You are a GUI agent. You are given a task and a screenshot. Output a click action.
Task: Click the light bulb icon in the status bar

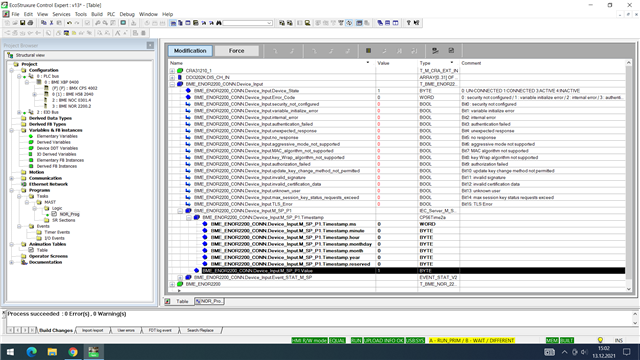[x=600, y=340]
